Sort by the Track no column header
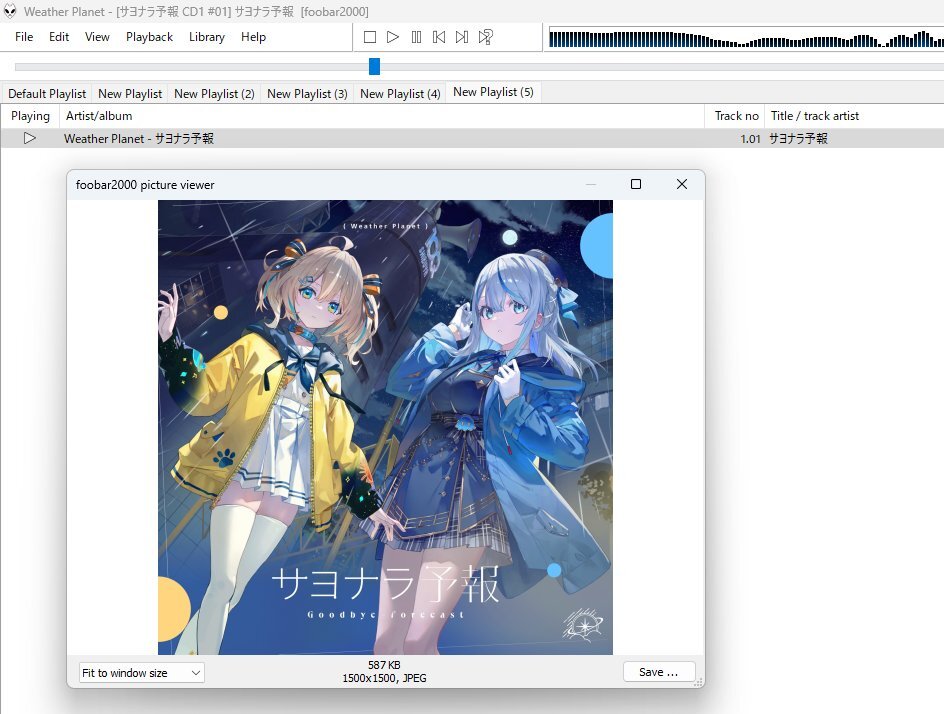Viewport: 944px width, 714px height. pos(736,116)
